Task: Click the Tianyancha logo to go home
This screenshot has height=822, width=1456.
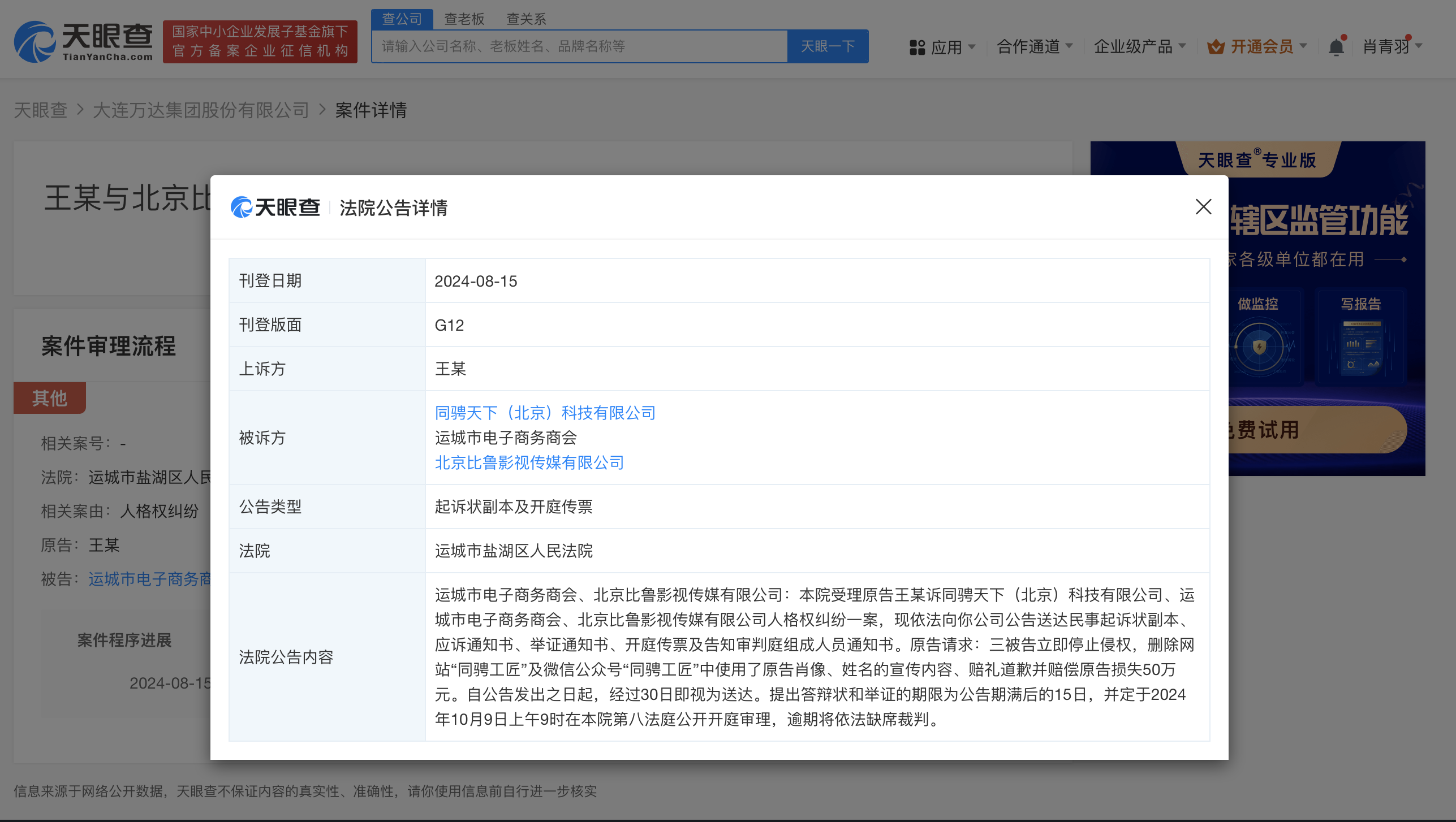Action: pos(84,38)
